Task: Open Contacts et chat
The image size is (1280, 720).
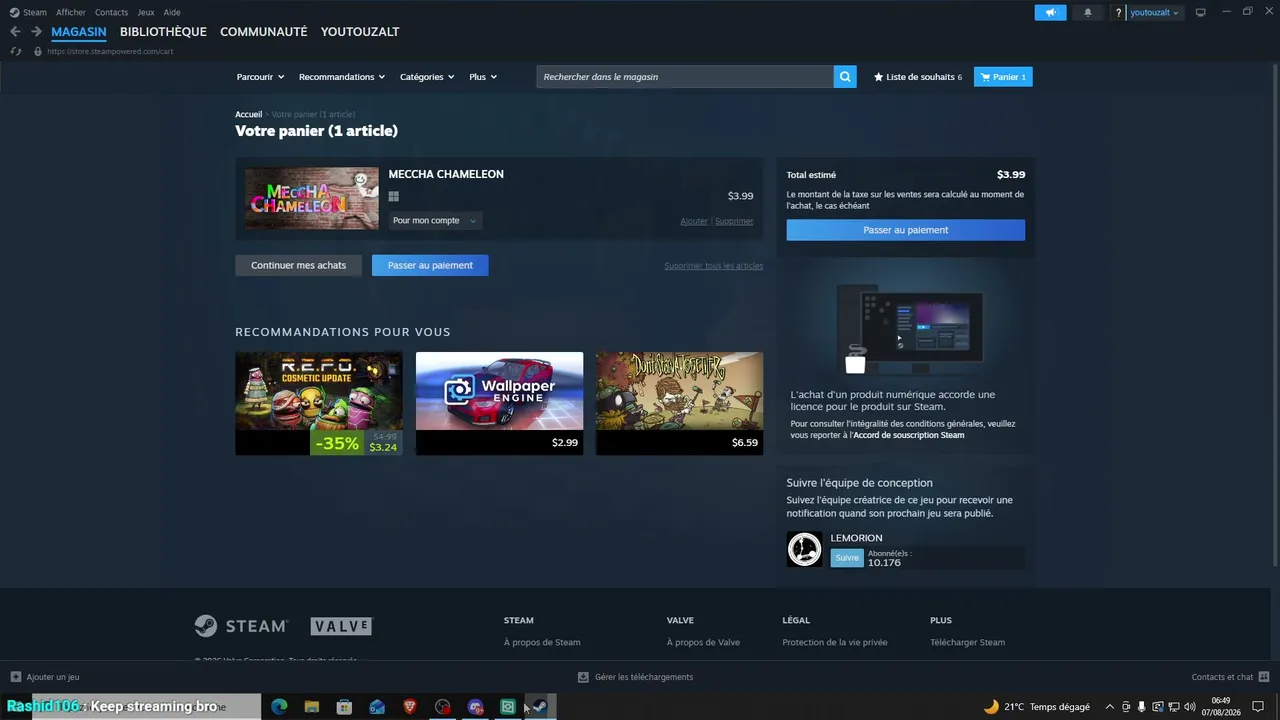Action: tap(1230, 677)
